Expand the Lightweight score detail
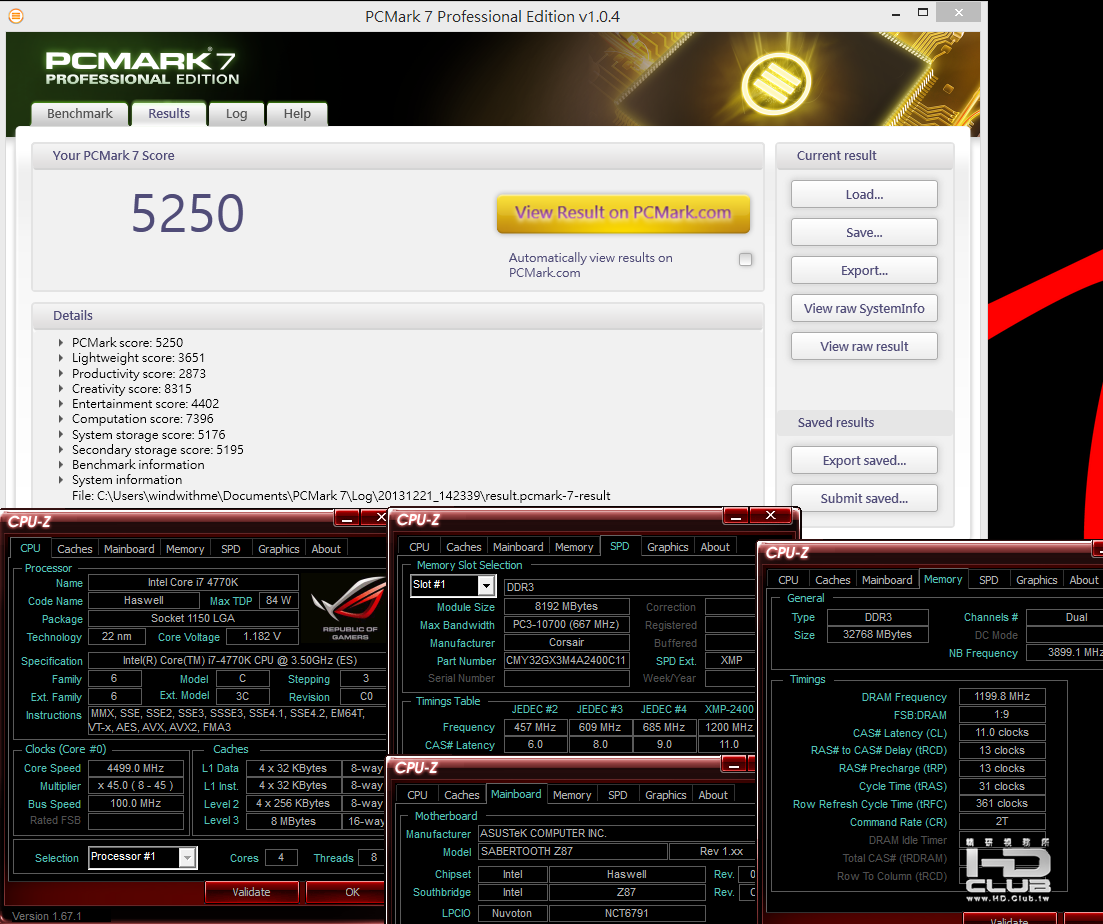The width and height of the screenshot is (1103, 924). 60,359
